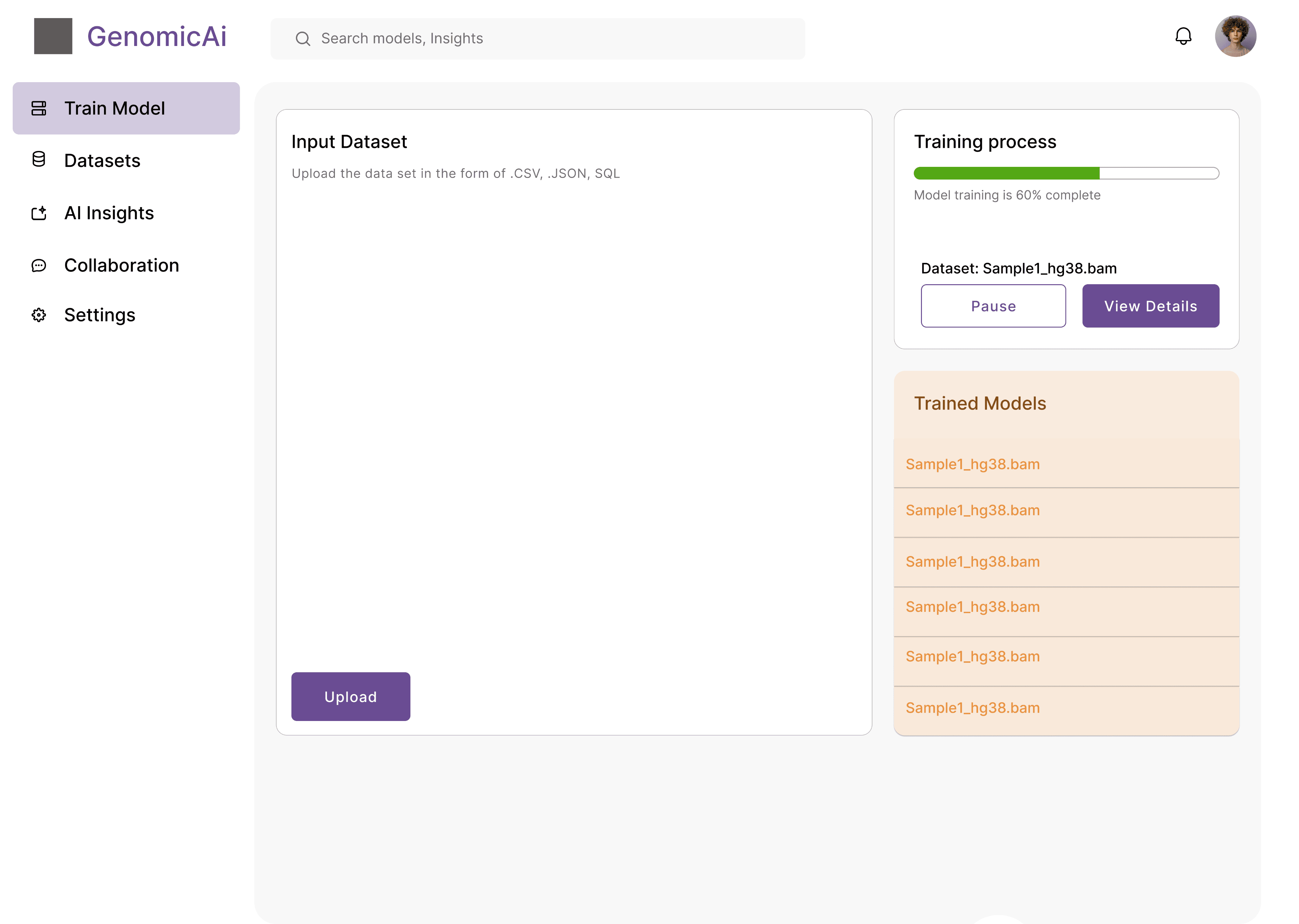The width and height of the screenshot is (1299, 924).
Task: Click the View Details button
Action: (1150, 306)
